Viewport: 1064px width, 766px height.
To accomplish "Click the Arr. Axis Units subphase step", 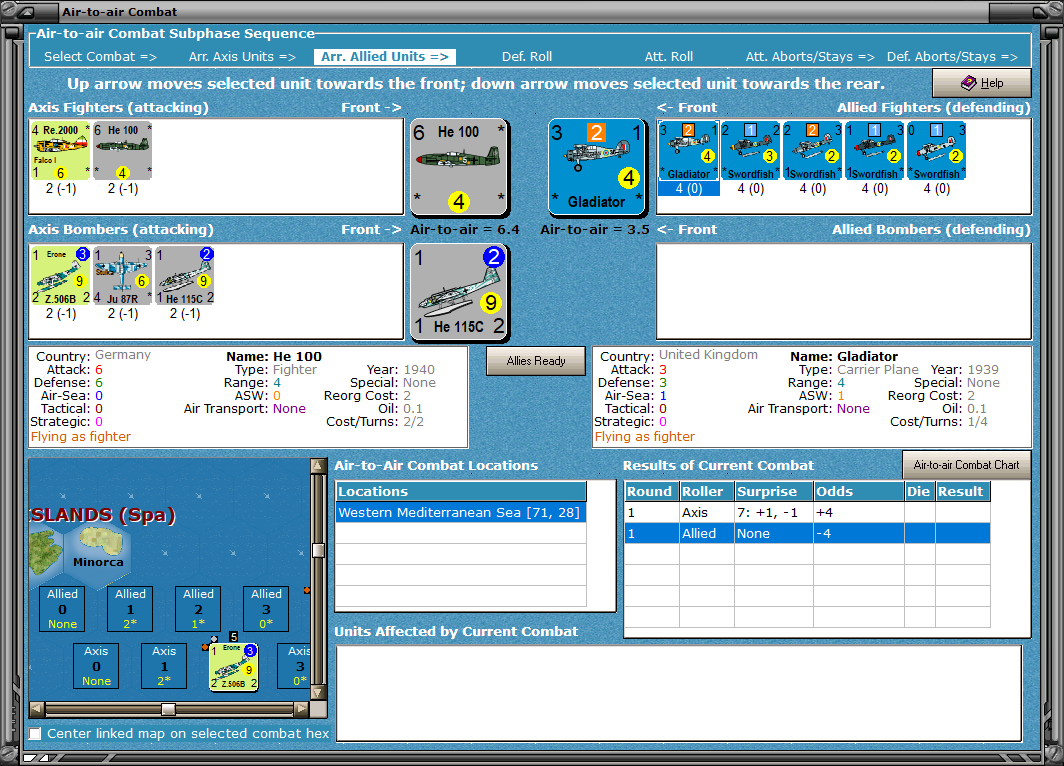I will [x=242, y=57].
